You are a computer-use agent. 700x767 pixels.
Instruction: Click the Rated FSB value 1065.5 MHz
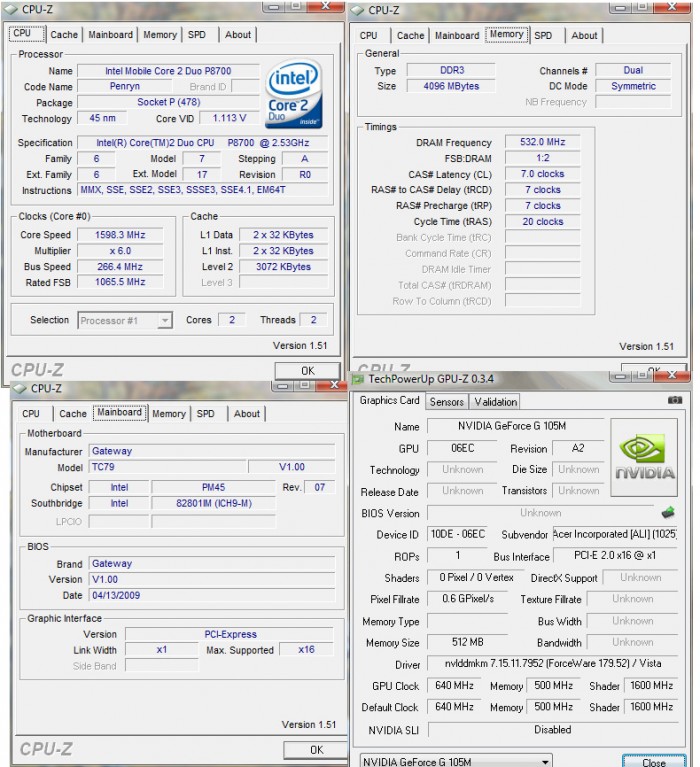[120, 282]
